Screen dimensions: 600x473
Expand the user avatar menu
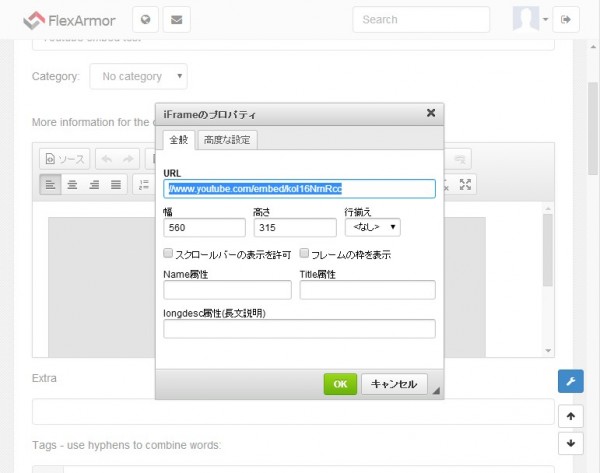(x=530, y=19)
